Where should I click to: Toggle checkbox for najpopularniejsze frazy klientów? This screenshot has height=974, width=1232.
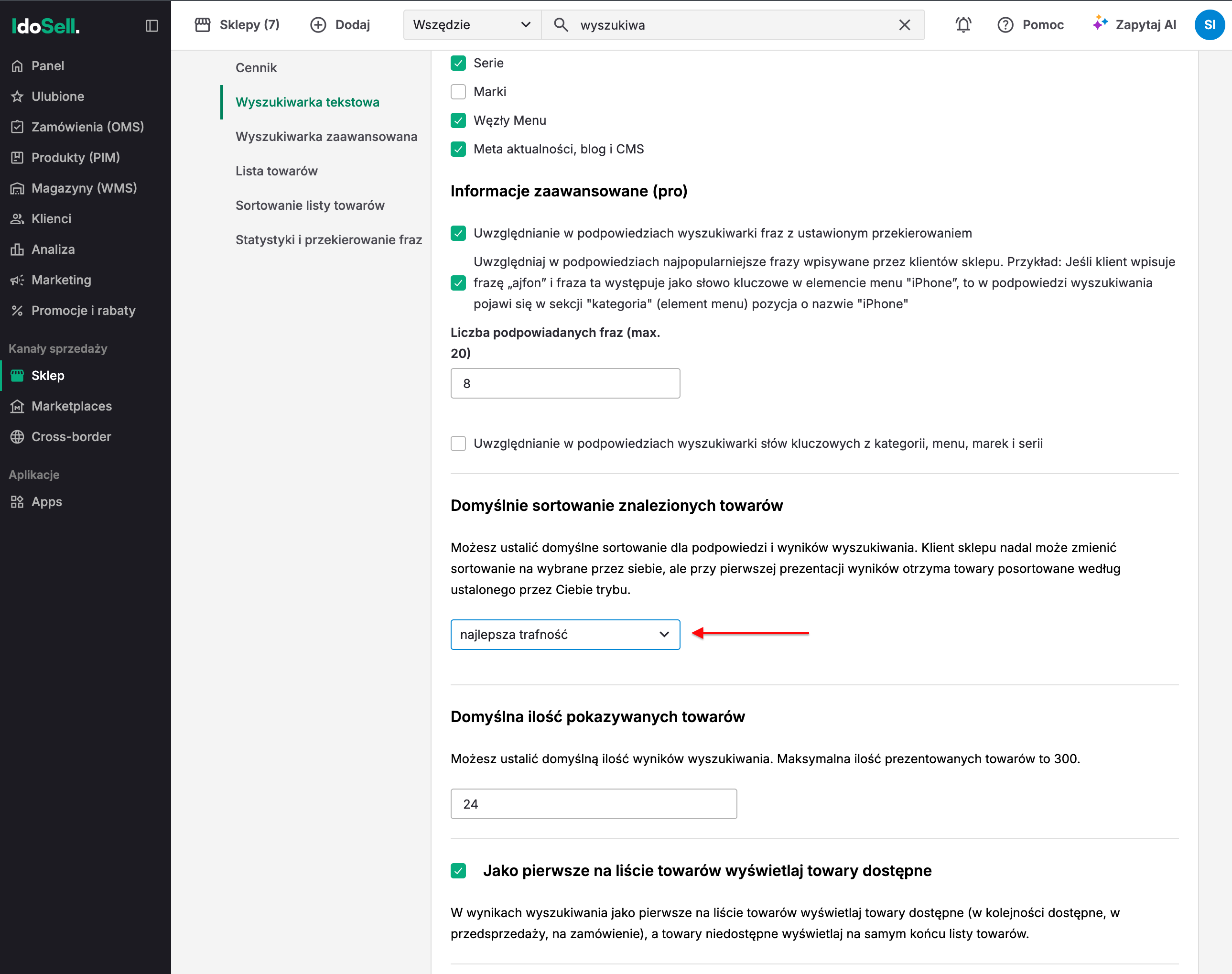[x=458, y=283]
